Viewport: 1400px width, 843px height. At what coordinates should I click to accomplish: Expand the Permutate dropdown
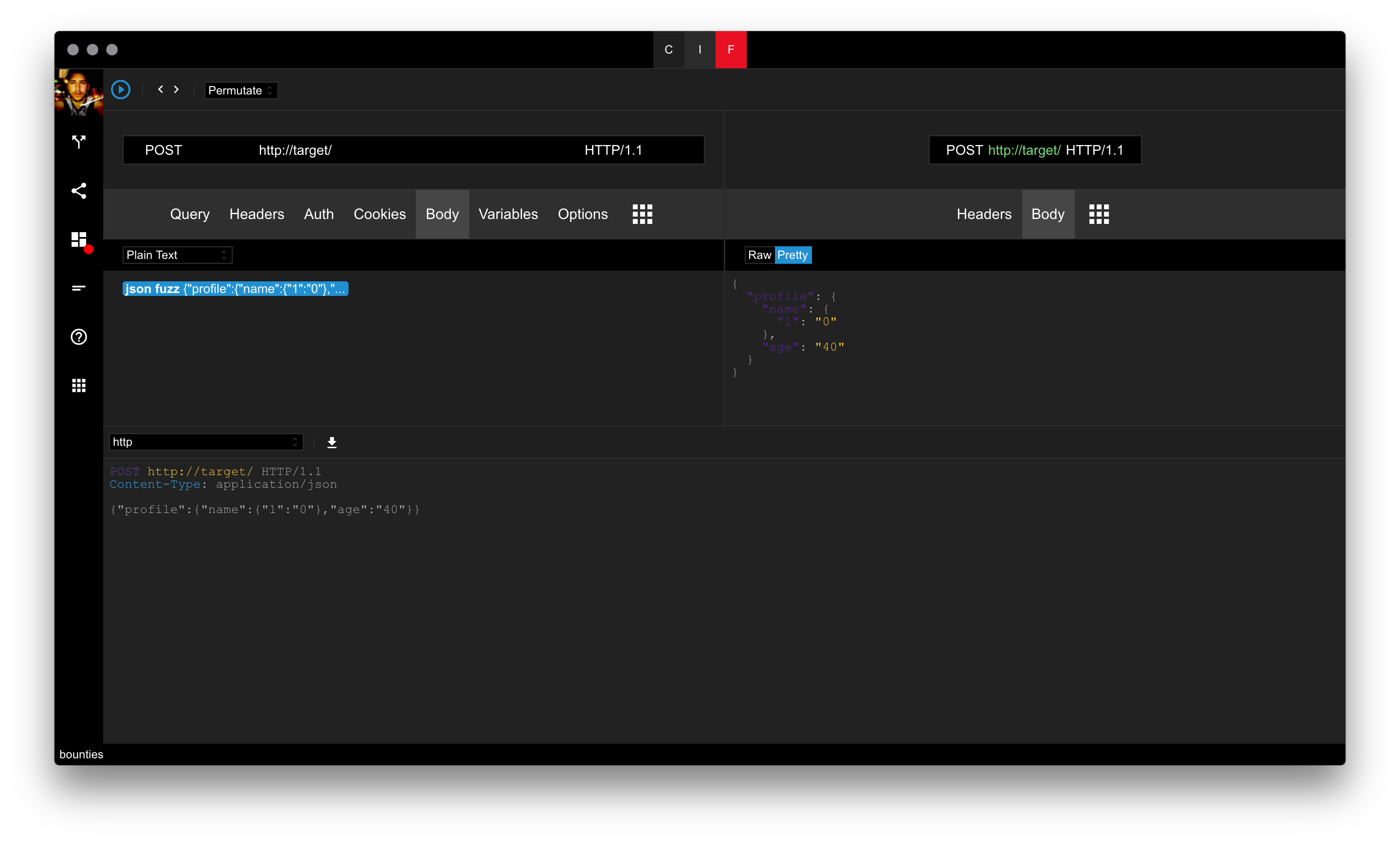[x=240, y=91]
